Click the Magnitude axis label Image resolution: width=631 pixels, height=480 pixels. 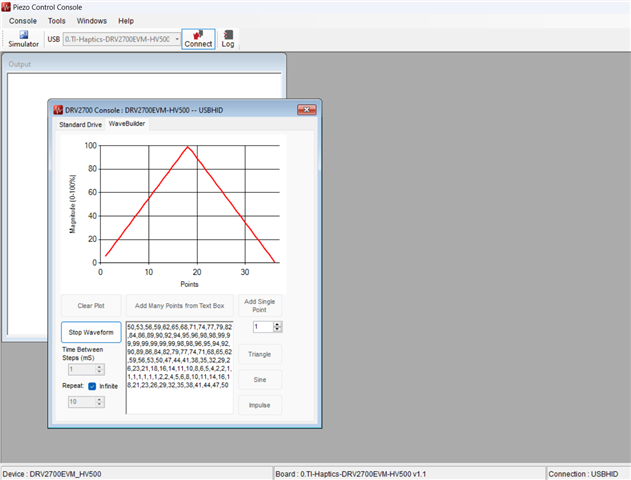click(72, 204)
